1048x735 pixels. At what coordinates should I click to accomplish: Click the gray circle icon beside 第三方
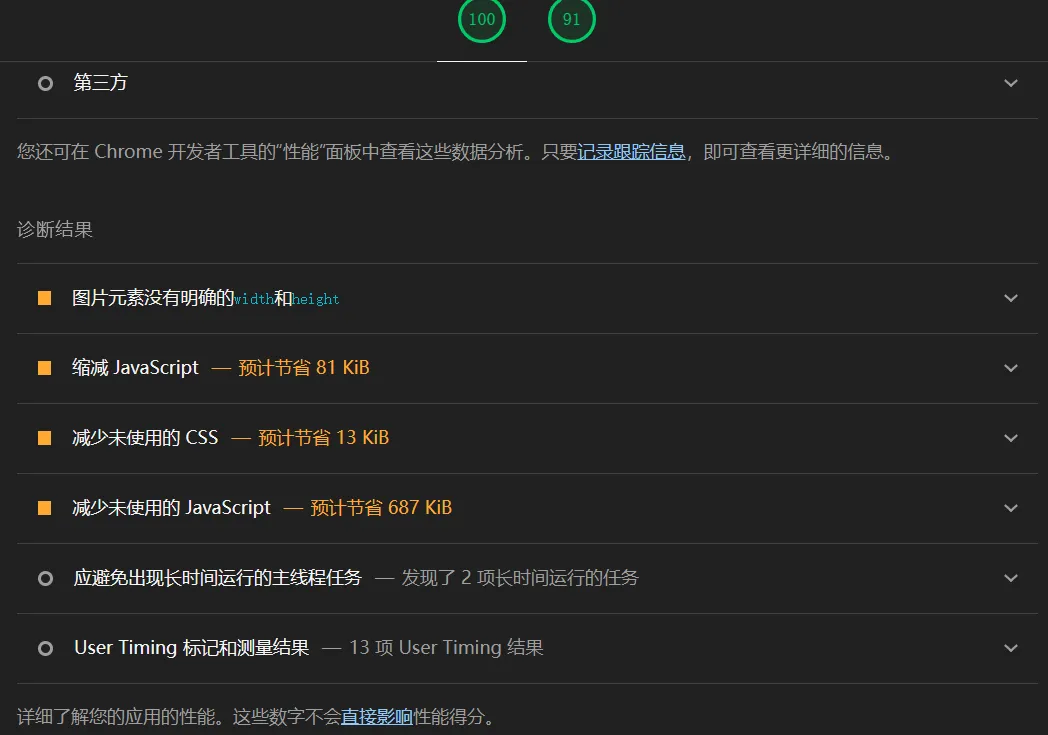click(45, 84)
